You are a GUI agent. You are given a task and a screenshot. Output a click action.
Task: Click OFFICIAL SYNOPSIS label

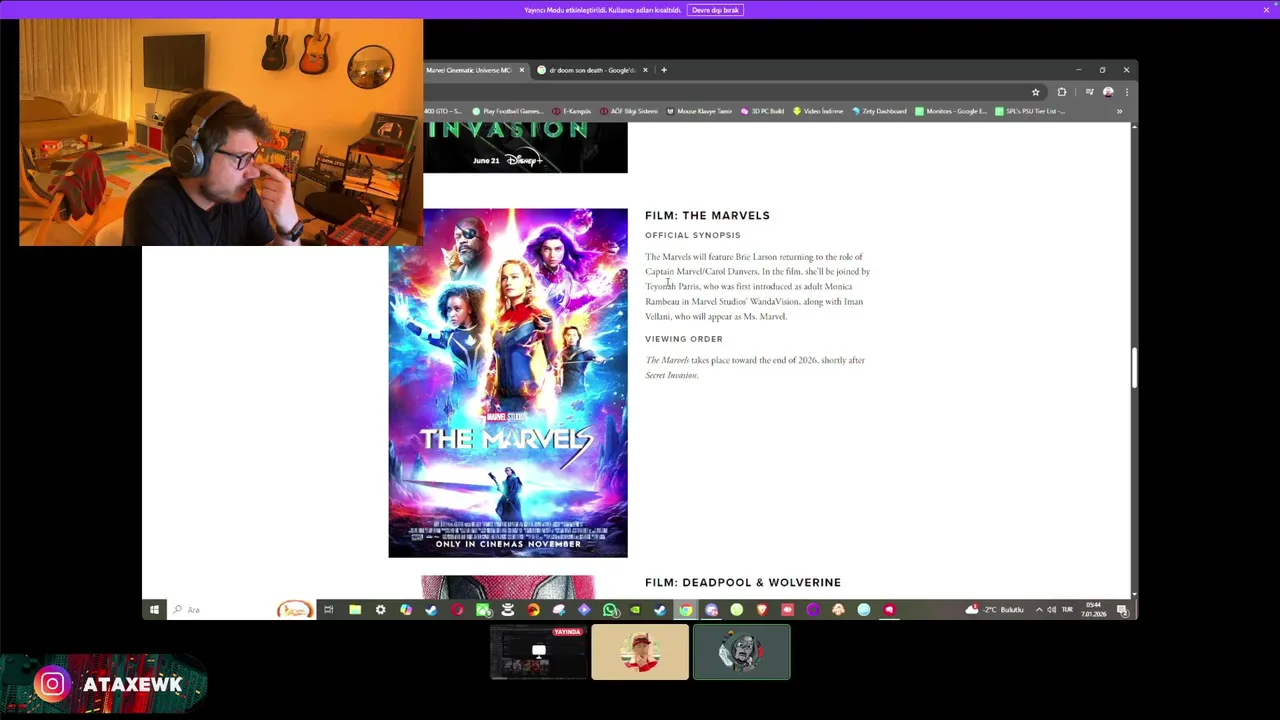pyautogui.click(x=693, y=235)
